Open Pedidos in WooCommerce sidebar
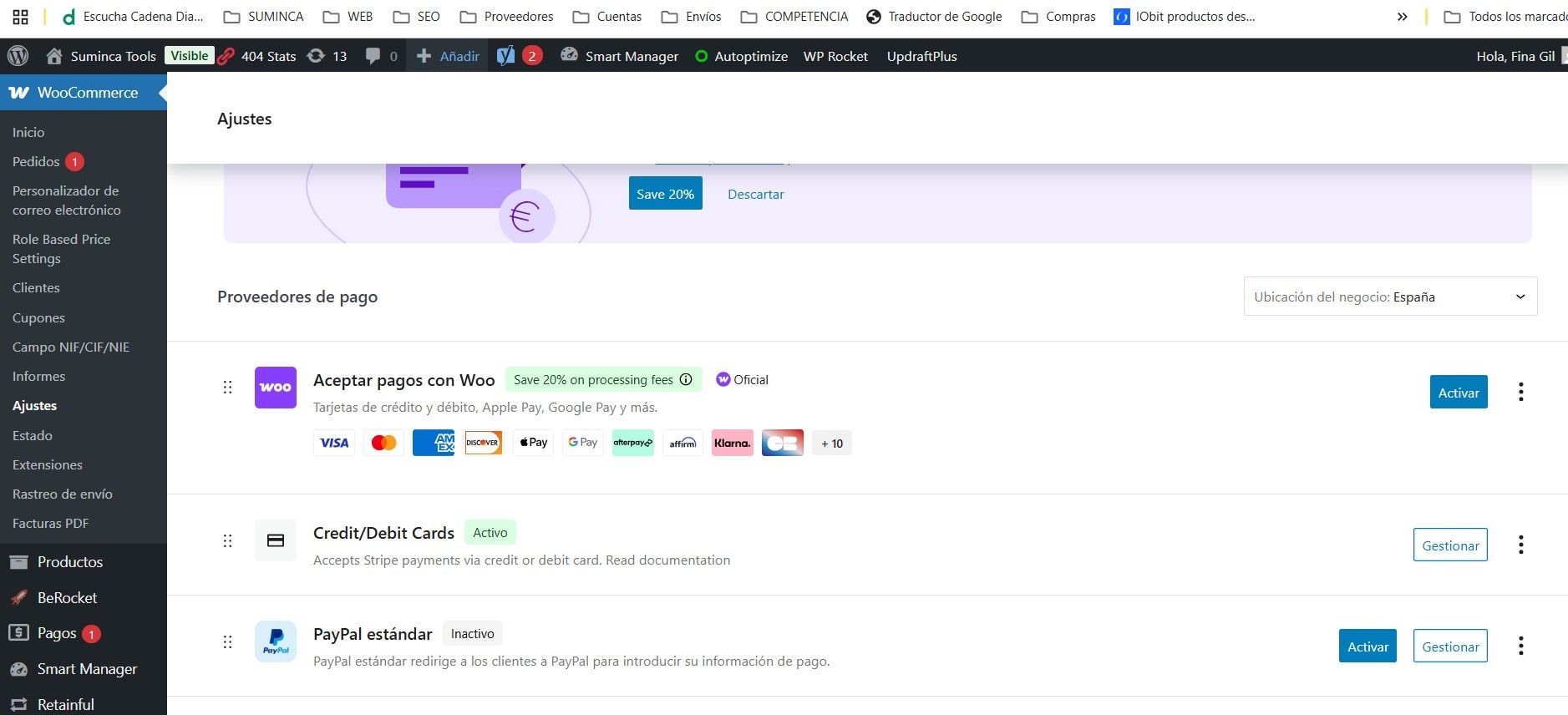Screen dimensions: 1568x715 36,161
